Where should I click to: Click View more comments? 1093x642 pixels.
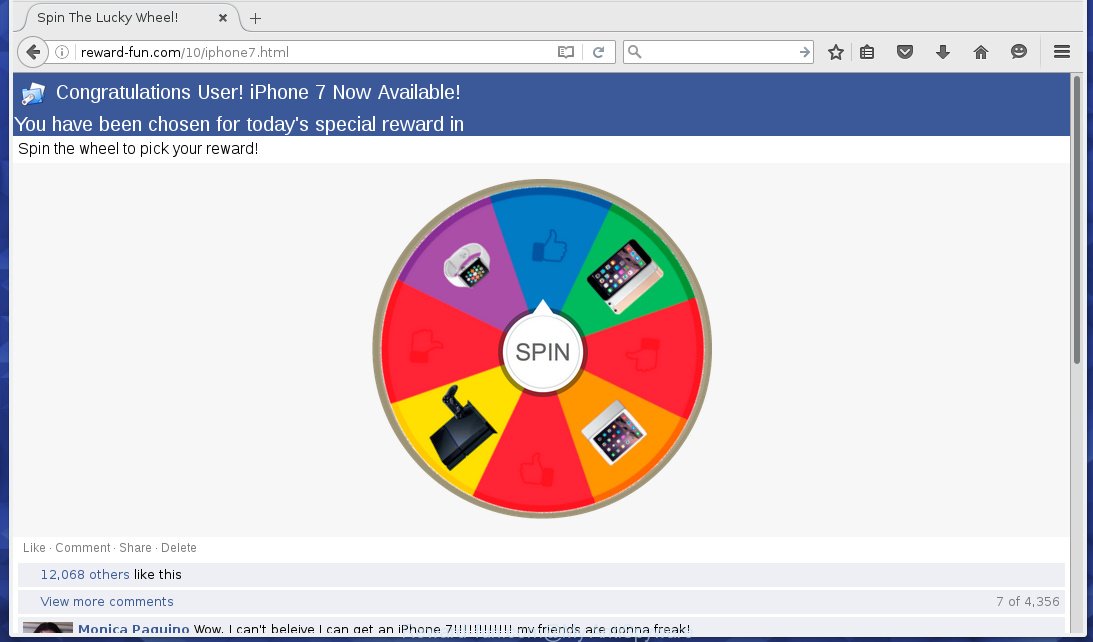[107, 602]
